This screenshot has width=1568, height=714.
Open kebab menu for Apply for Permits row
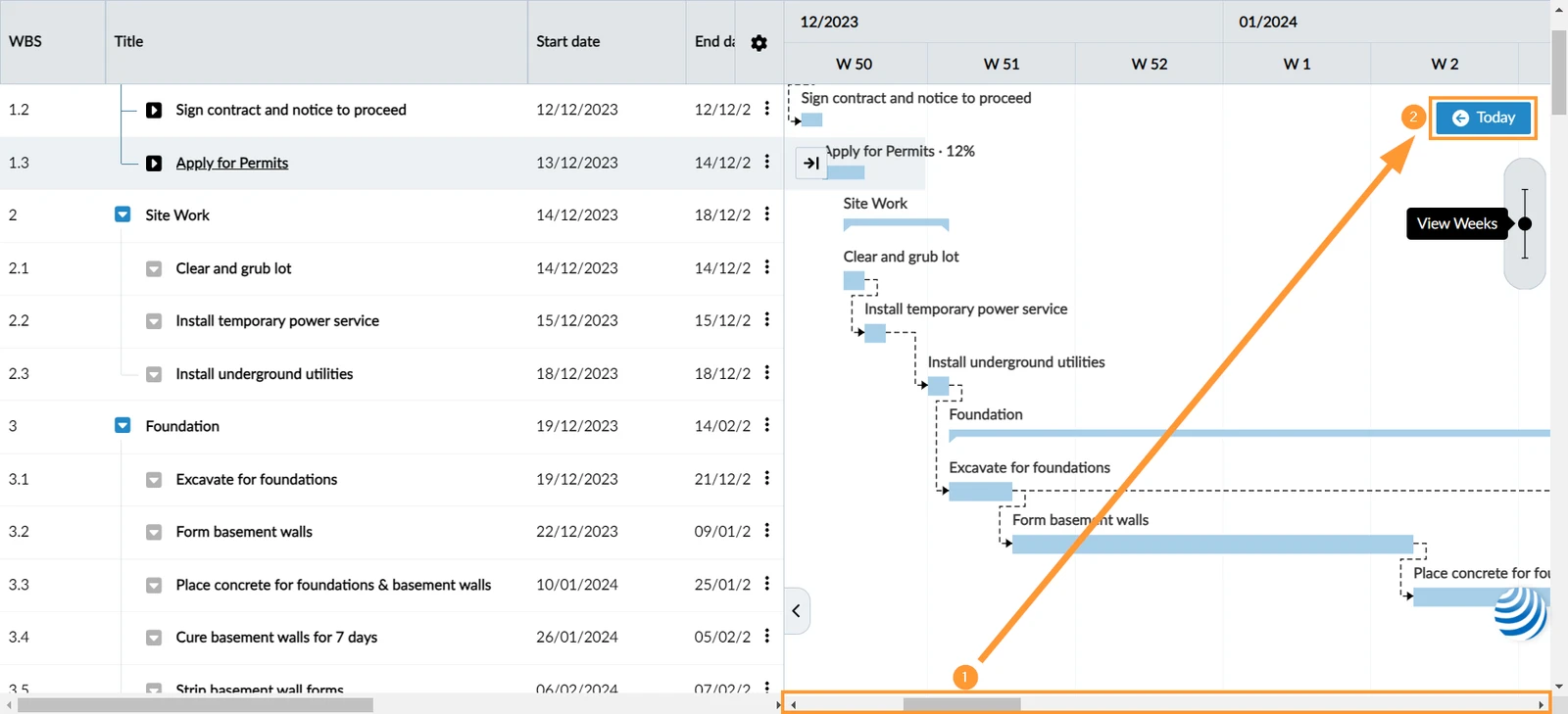tap(766, 162)
